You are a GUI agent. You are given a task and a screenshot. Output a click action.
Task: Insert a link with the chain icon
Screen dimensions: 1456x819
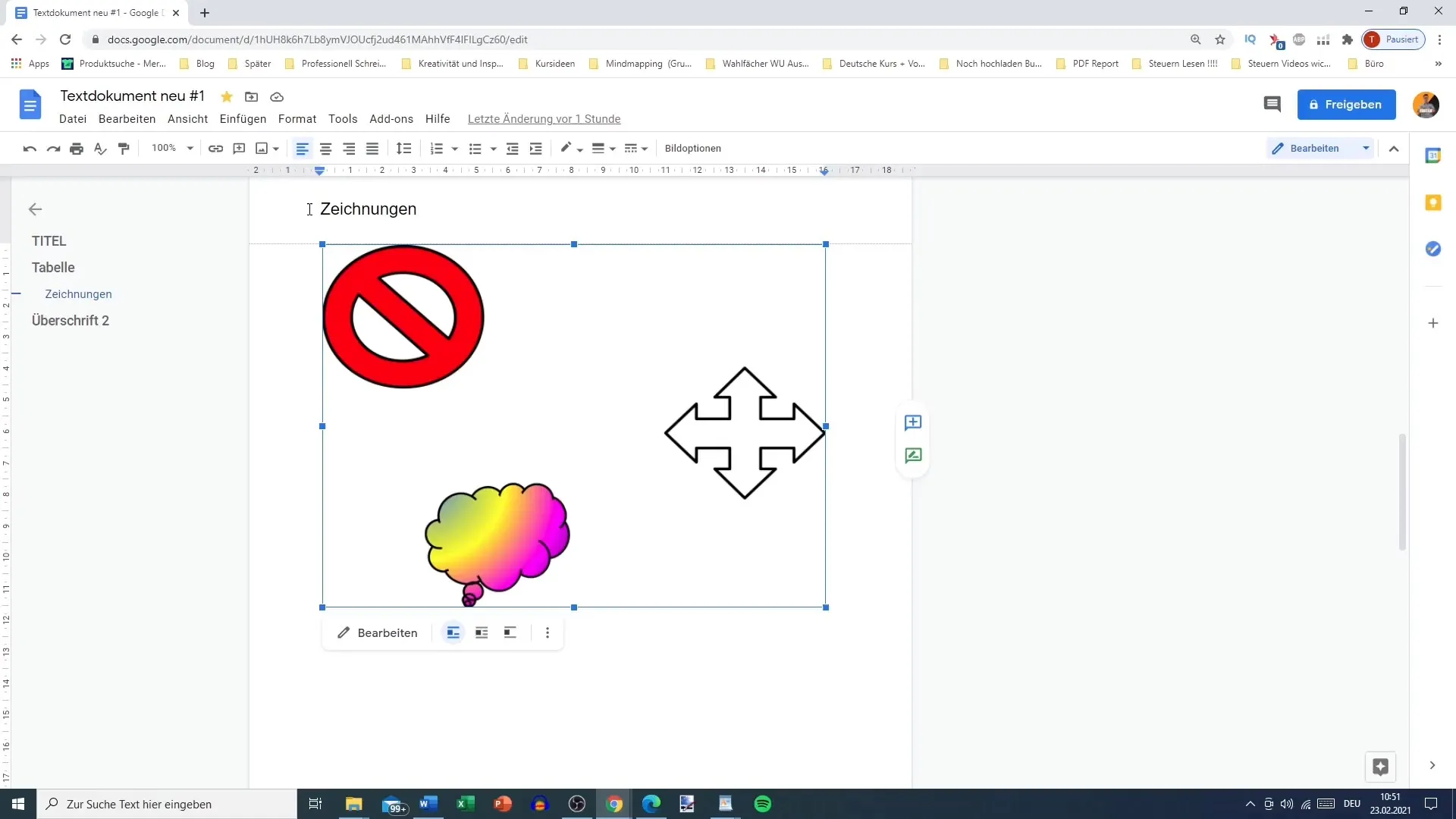pos(215,149)
